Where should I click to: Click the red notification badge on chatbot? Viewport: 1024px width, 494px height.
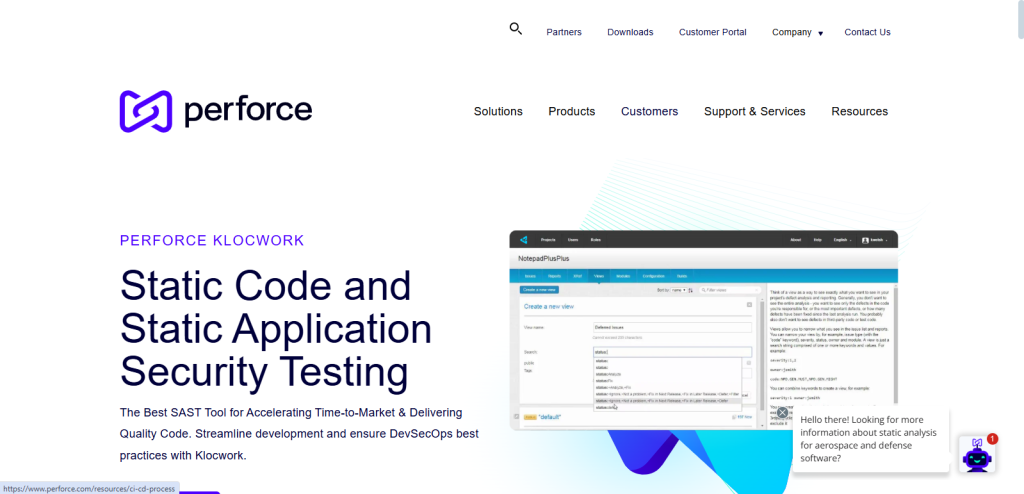(x=992, y=438)
